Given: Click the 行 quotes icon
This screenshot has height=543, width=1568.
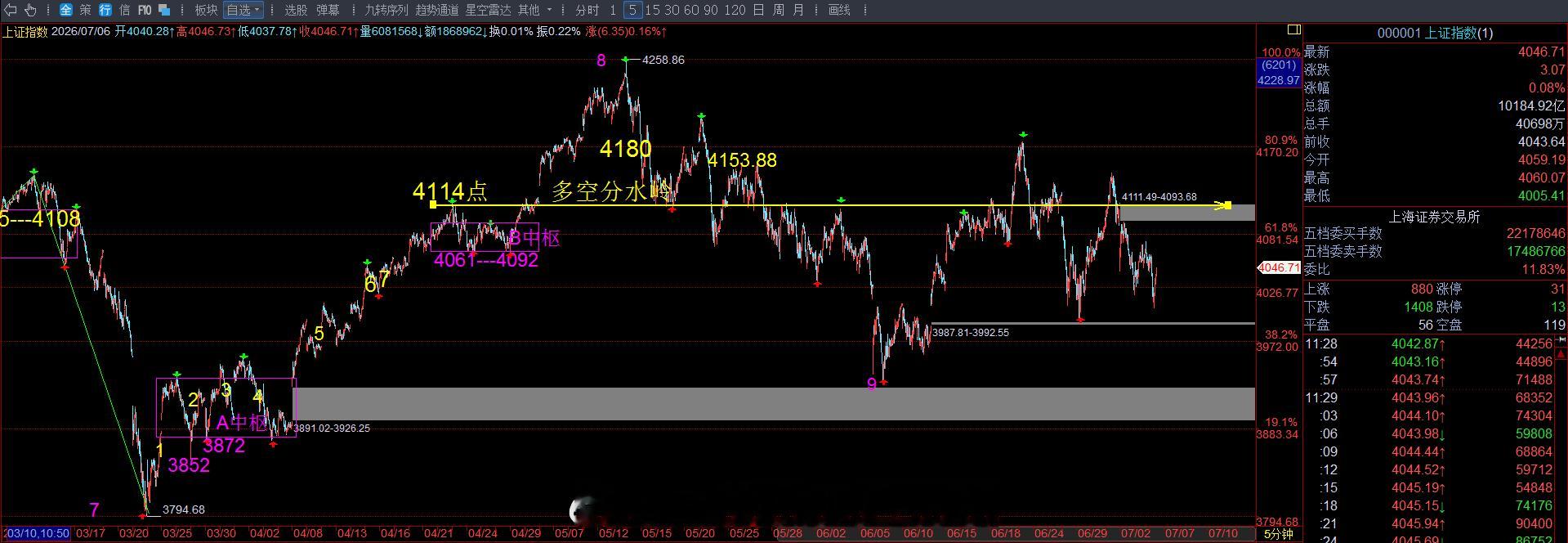Looking at the screenshot, I should coord(105,10).
